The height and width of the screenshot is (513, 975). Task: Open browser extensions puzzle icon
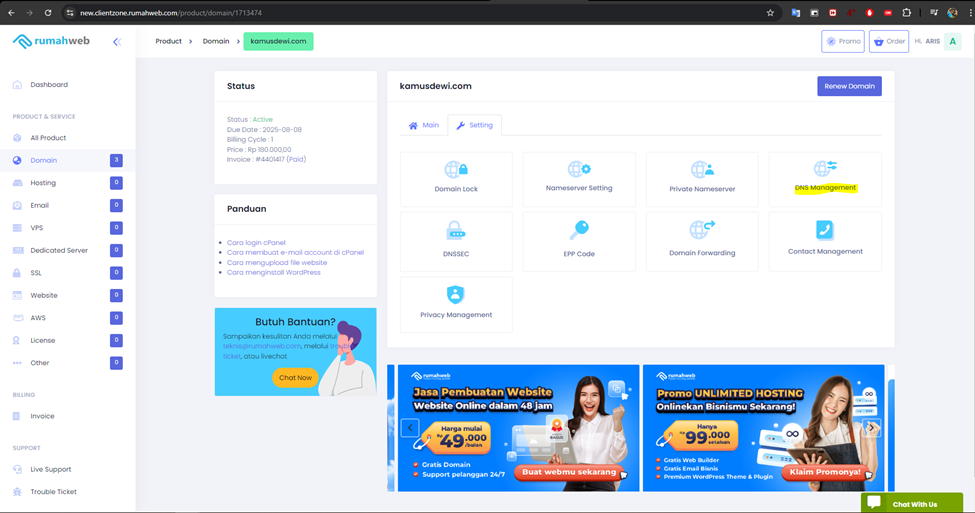(x=907, y=12)
